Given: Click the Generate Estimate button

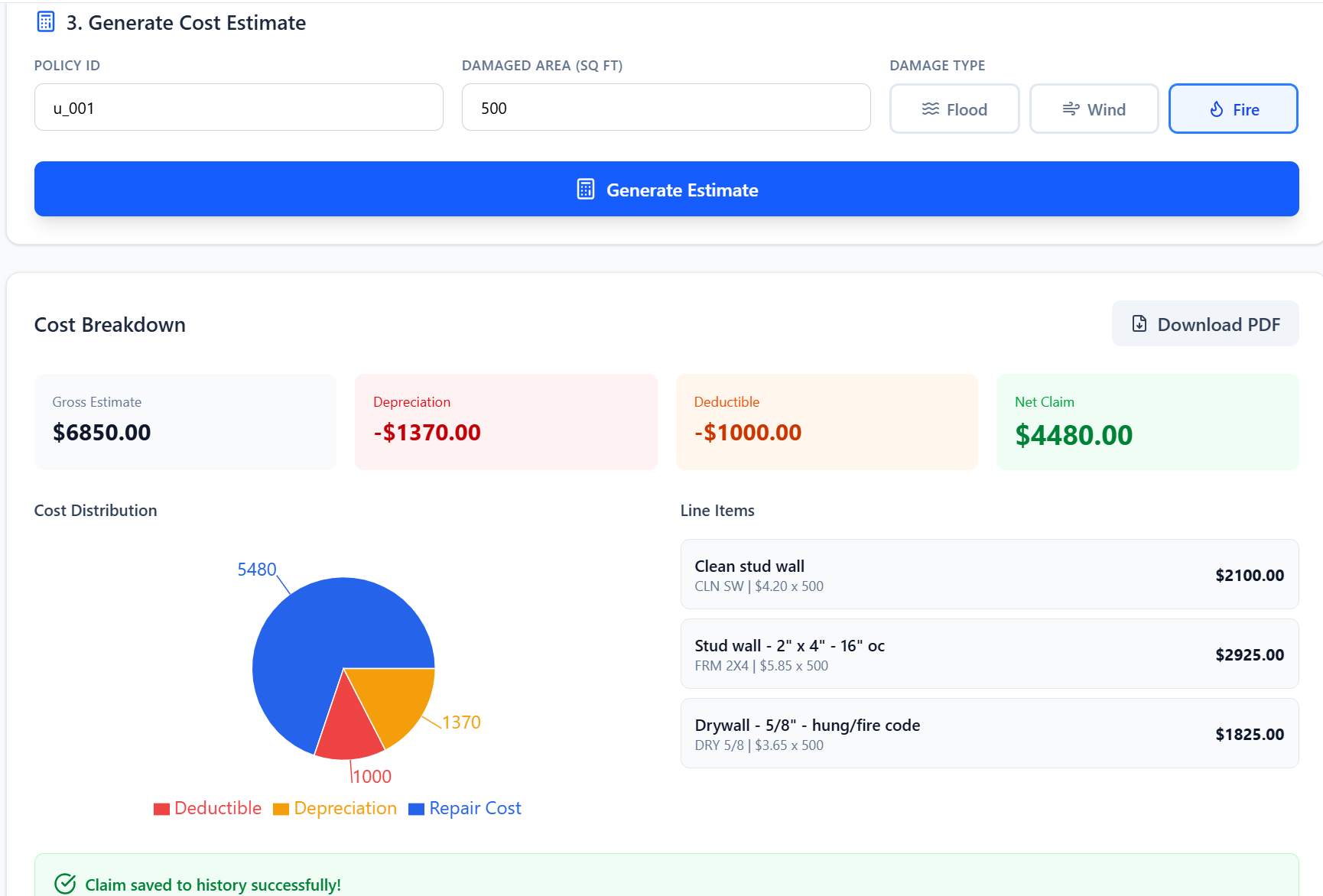Looking at the screenshot, I should click(x=667, y=189).
